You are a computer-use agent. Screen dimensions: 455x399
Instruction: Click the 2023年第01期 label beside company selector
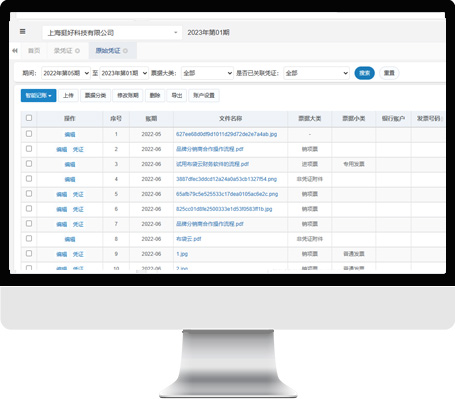[208, 33]
